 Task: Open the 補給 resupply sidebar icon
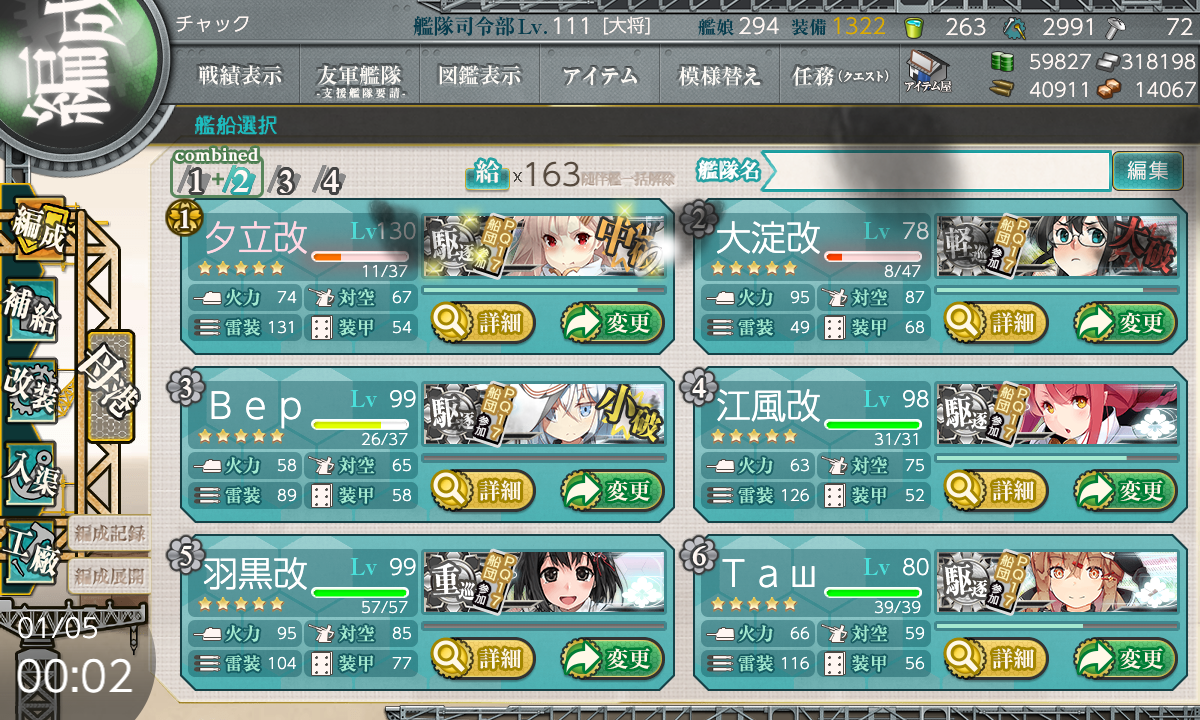click(x=30, y=309)
